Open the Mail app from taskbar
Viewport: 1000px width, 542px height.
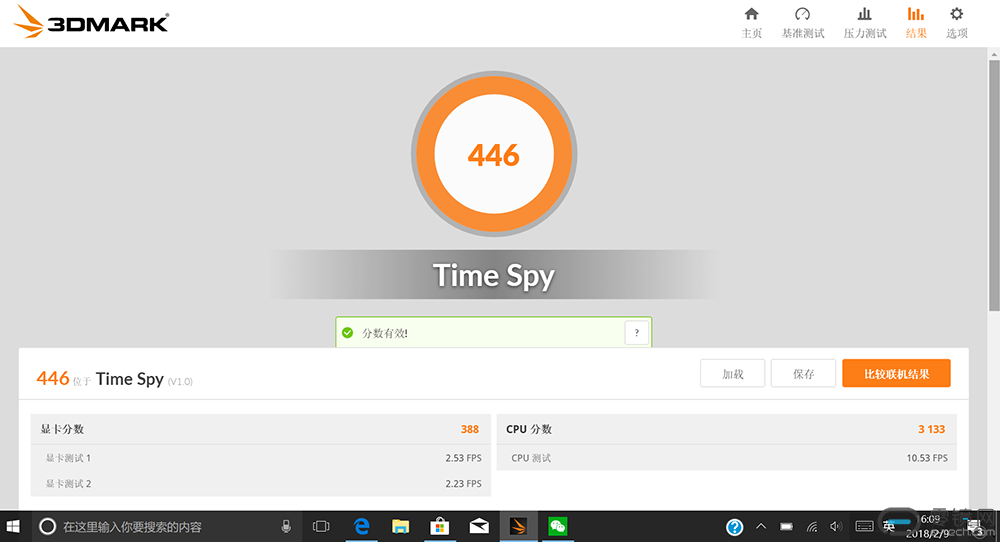[479, 527]
